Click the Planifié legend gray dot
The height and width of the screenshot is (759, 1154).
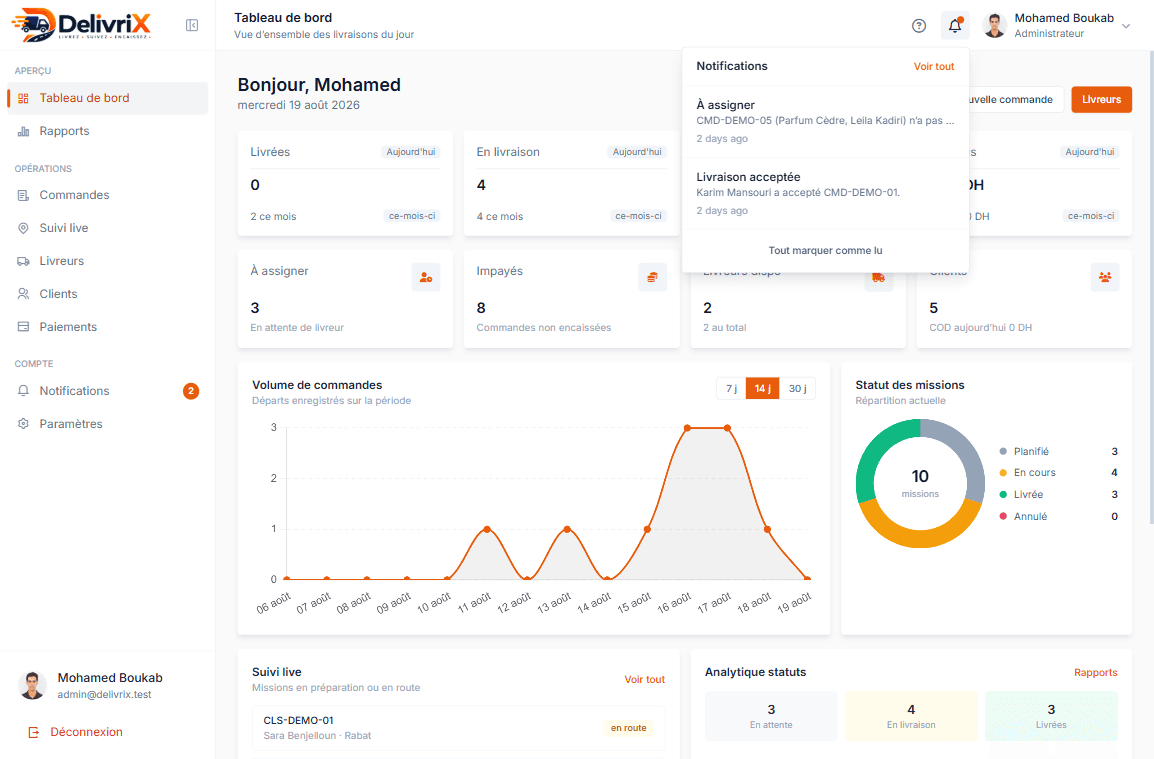click(x=1003, y=451)
